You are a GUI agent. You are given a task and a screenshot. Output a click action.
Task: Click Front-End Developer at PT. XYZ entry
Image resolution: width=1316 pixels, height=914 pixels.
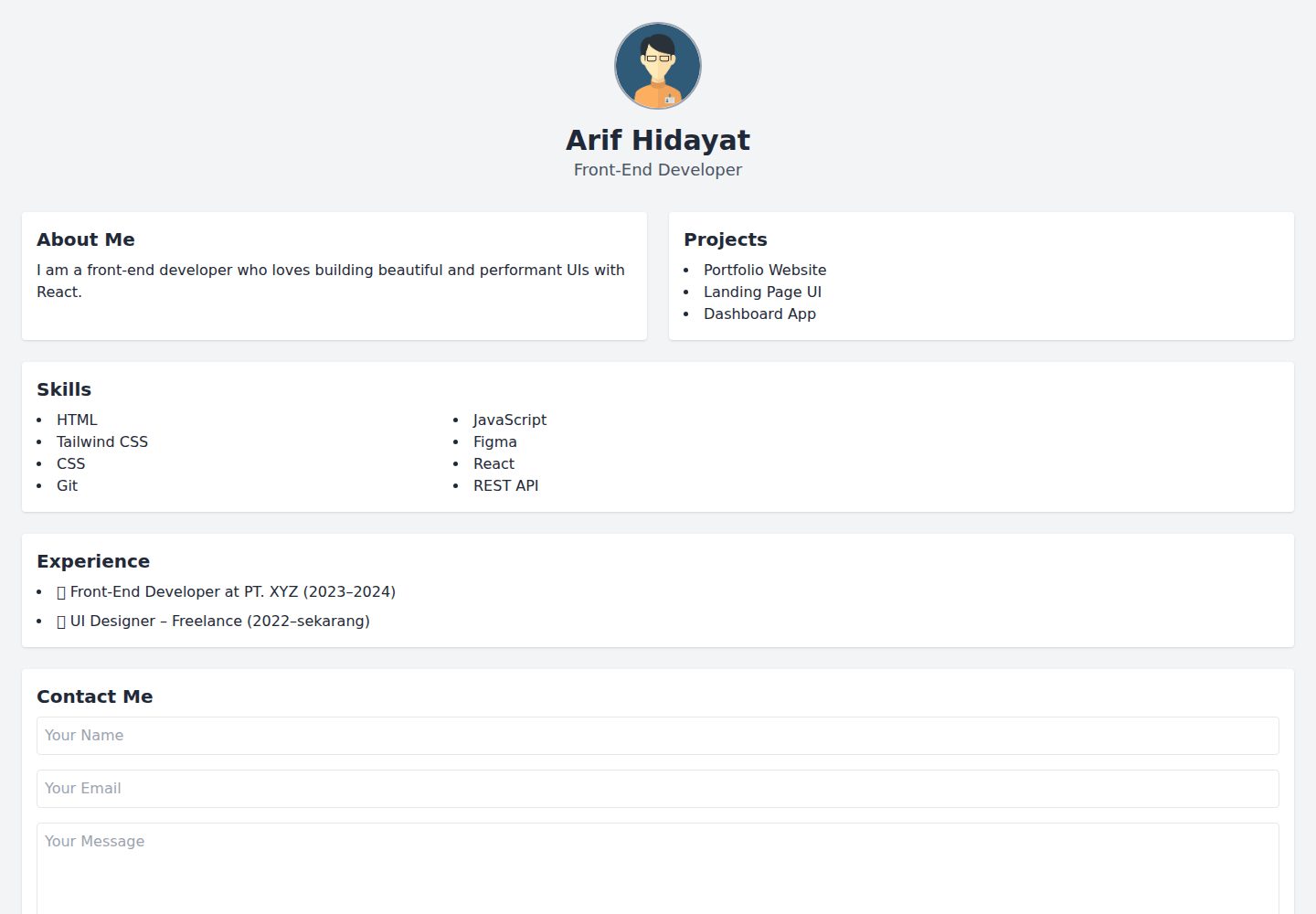pyautogui.click(x=226, y=591)
